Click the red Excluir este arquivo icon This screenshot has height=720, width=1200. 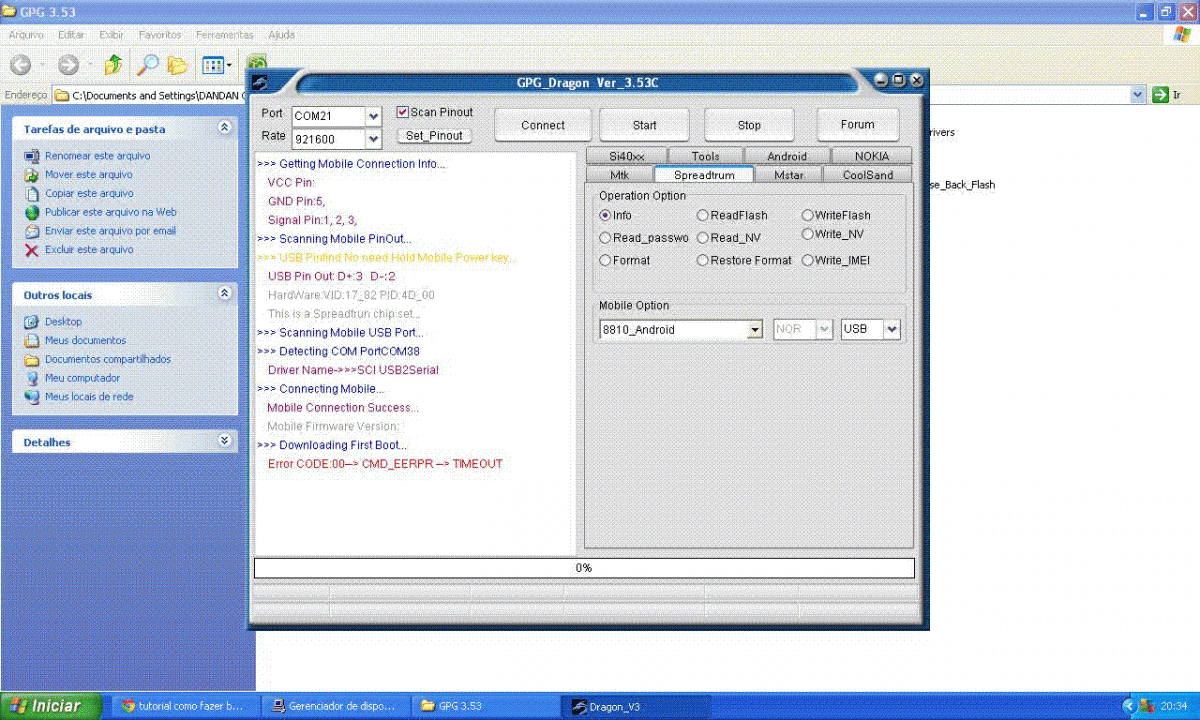pos(32,250)
